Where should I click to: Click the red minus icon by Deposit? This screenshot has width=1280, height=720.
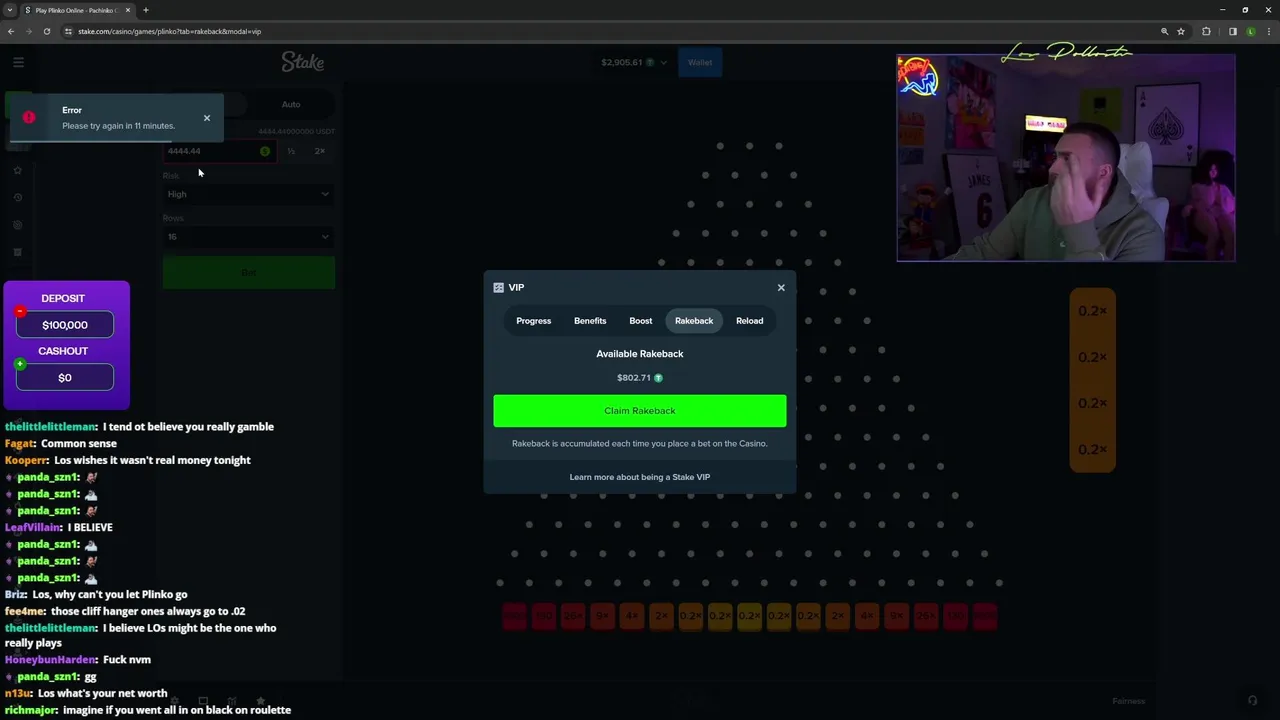click(x=20, y=311)
